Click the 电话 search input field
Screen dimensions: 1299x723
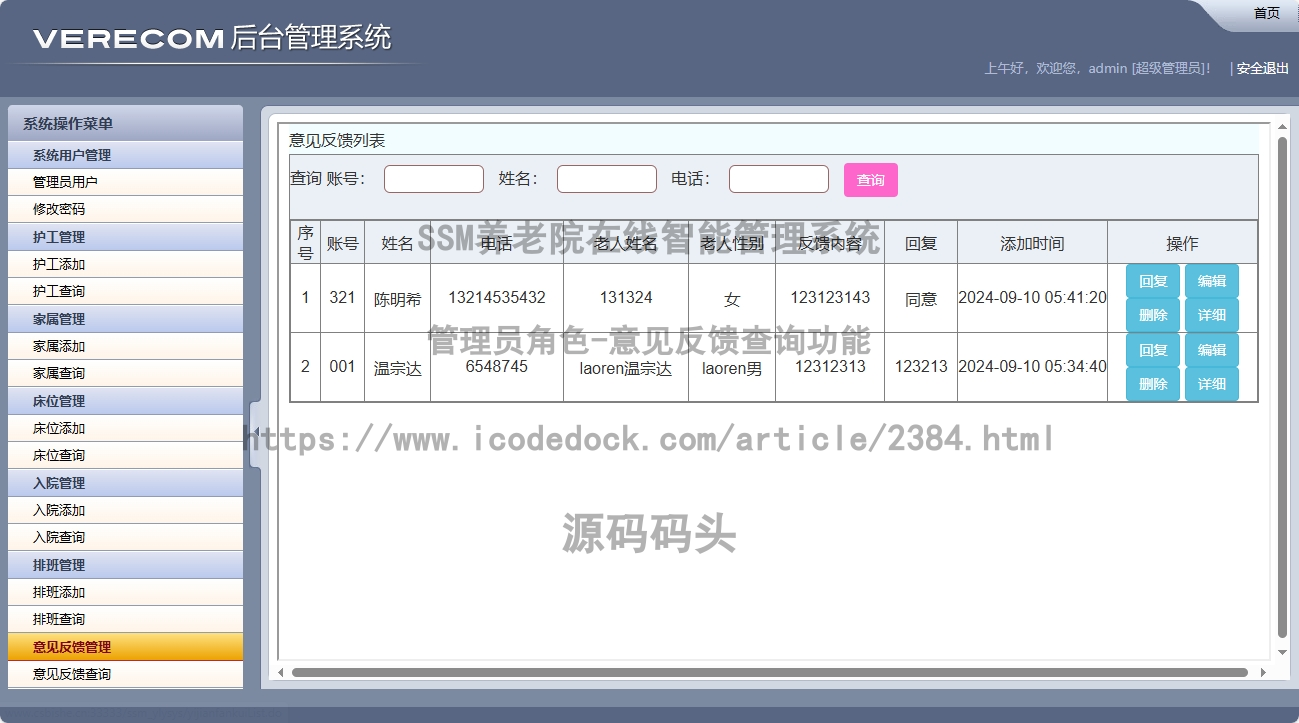click(779, 179)
